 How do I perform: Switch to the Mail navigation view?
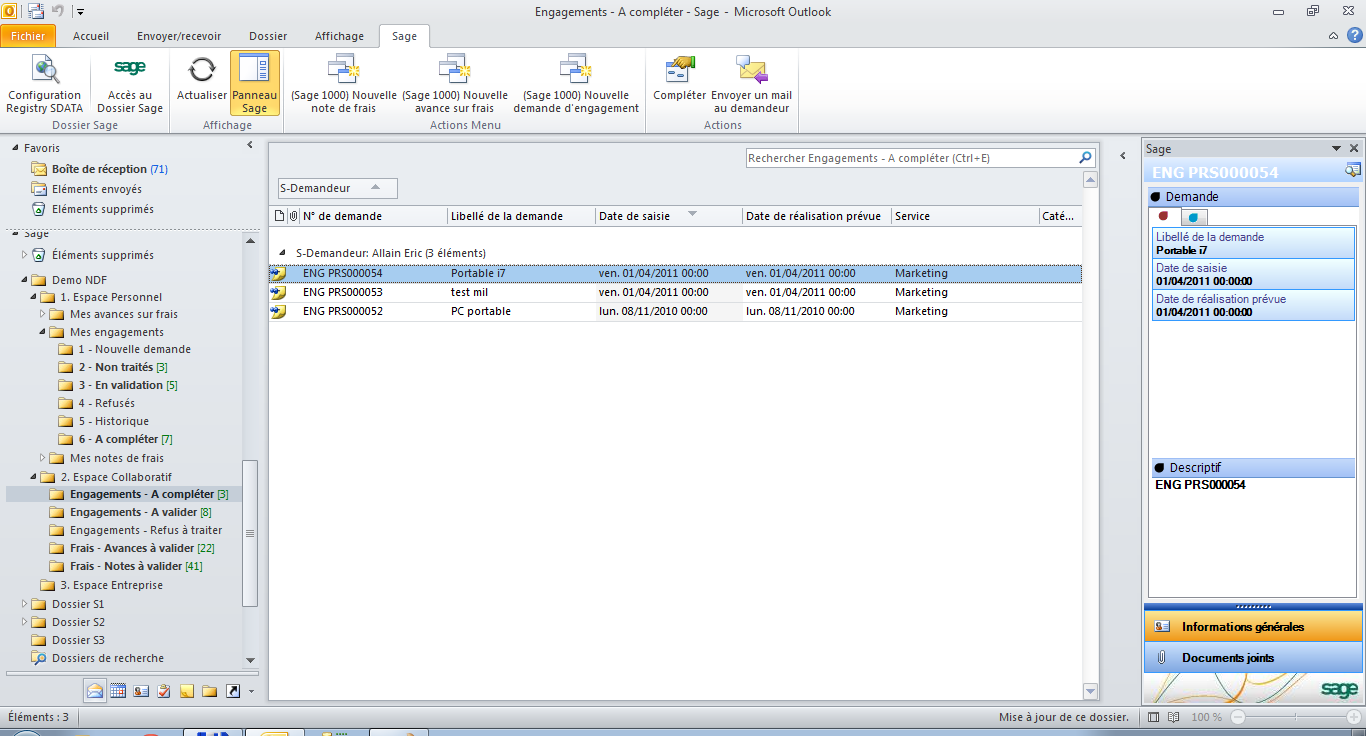pos(95,690)
